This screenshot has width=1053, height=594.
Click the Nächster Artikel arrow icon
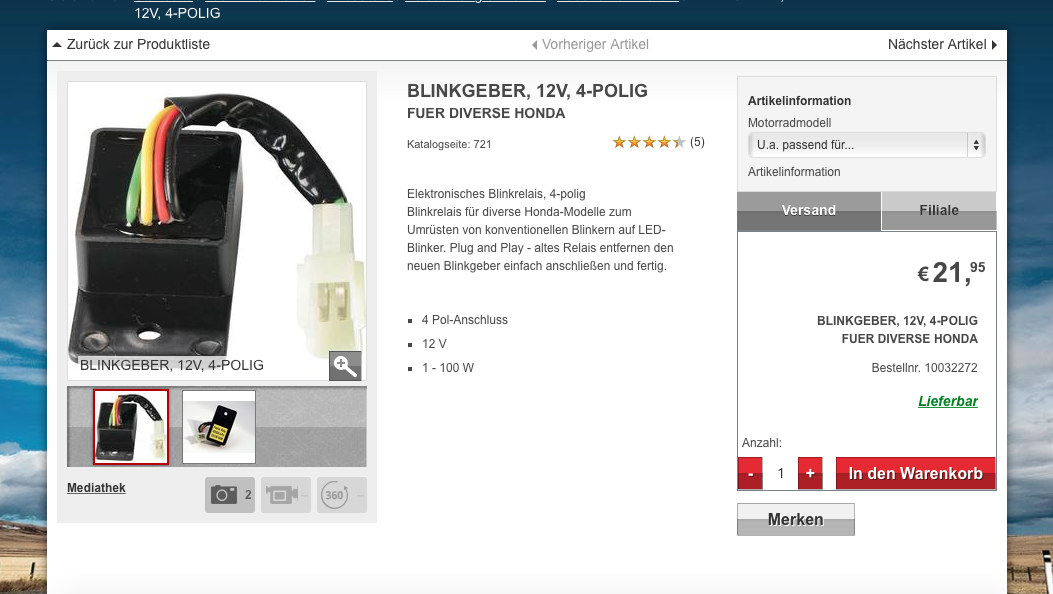(x=995, y=45)
